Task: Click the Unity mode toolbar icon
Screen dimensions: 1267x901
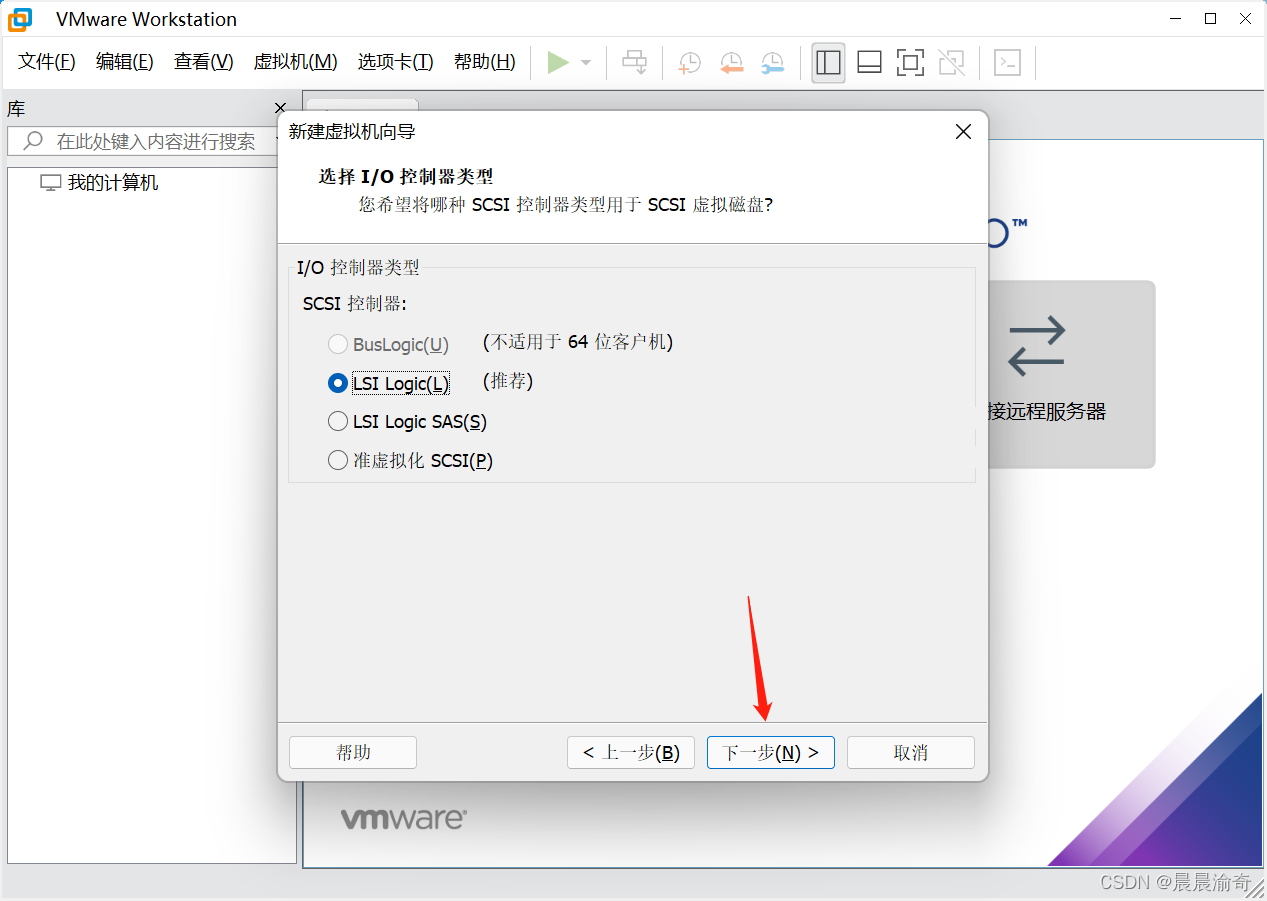Action: click(951, 62)
